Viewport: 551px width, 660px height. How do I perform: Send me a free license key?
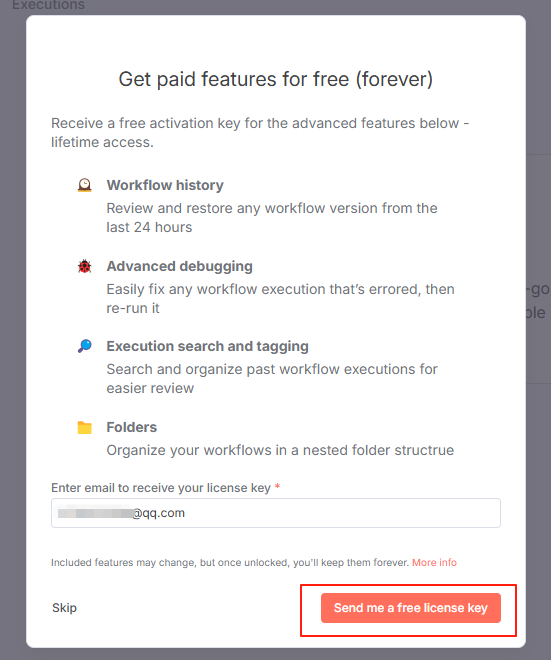[x=411, y=608]
